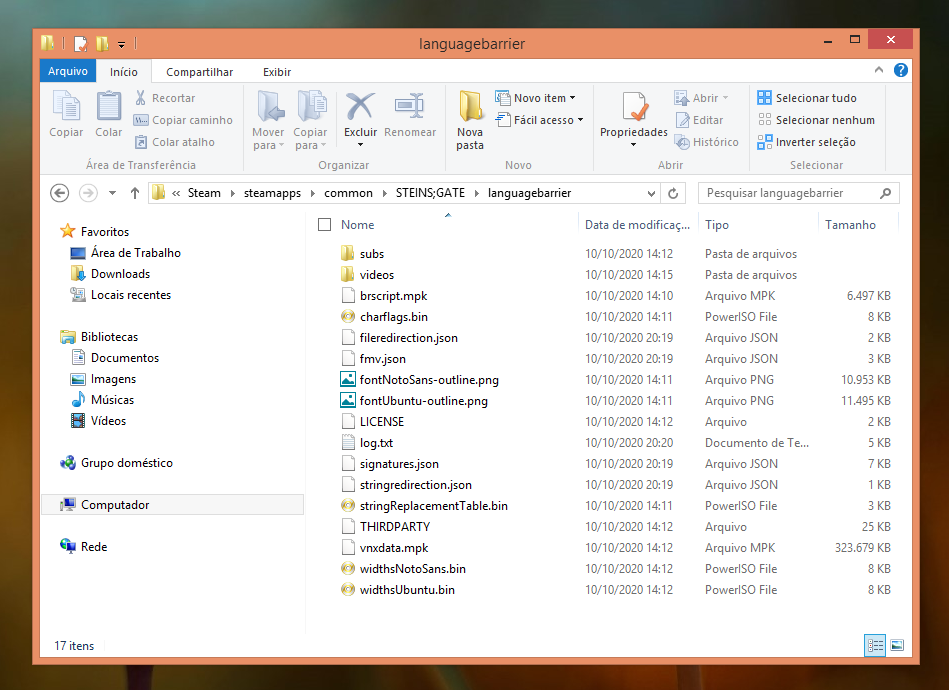Open Customize Quick Access Toolbar dropdown
Viewport: 949px width, 690px height.
point(121,44)
